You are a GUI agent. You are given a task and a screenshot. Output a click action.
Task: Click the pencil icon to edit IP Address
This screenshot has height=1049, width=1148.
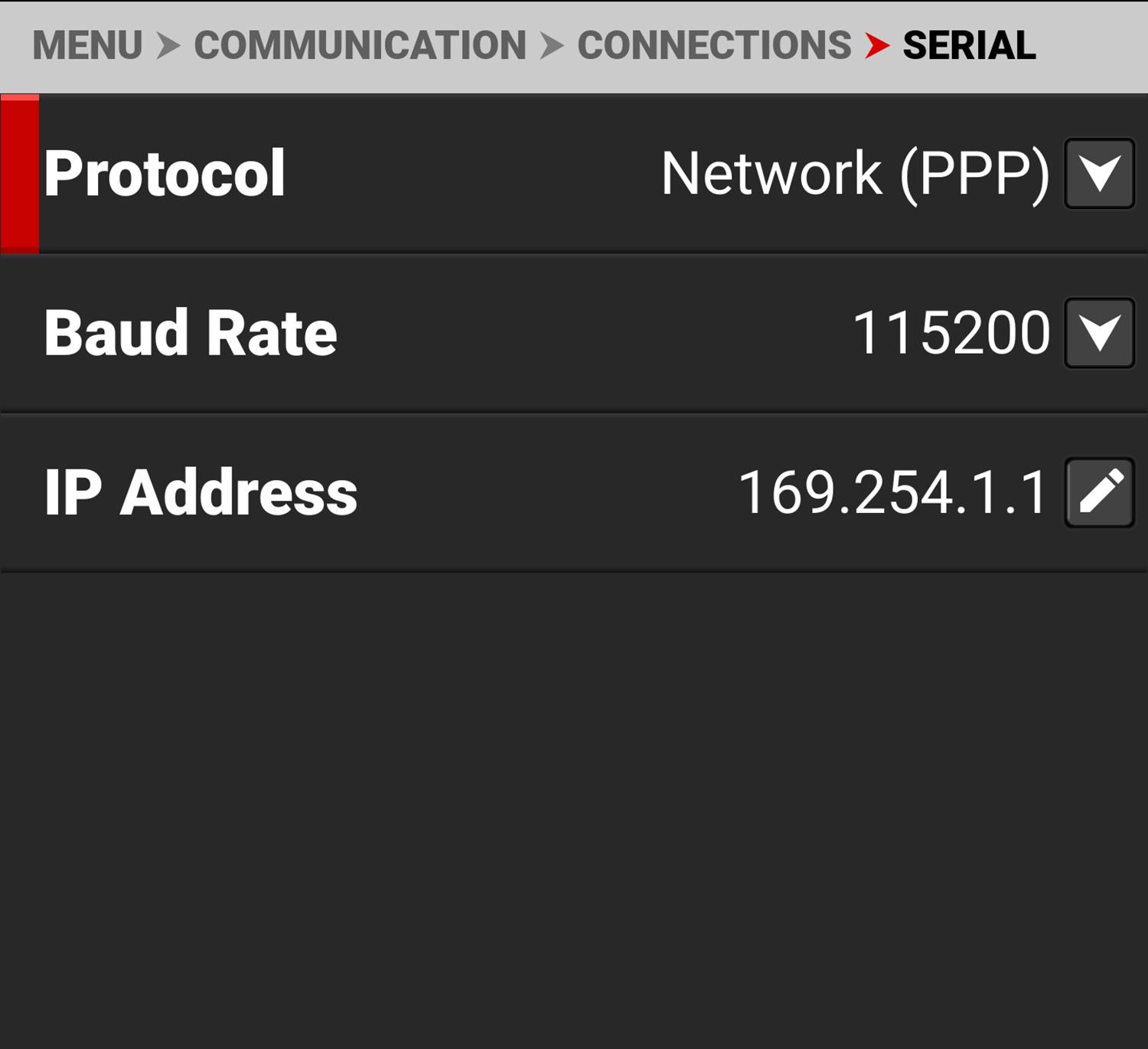pos(1099,492)
